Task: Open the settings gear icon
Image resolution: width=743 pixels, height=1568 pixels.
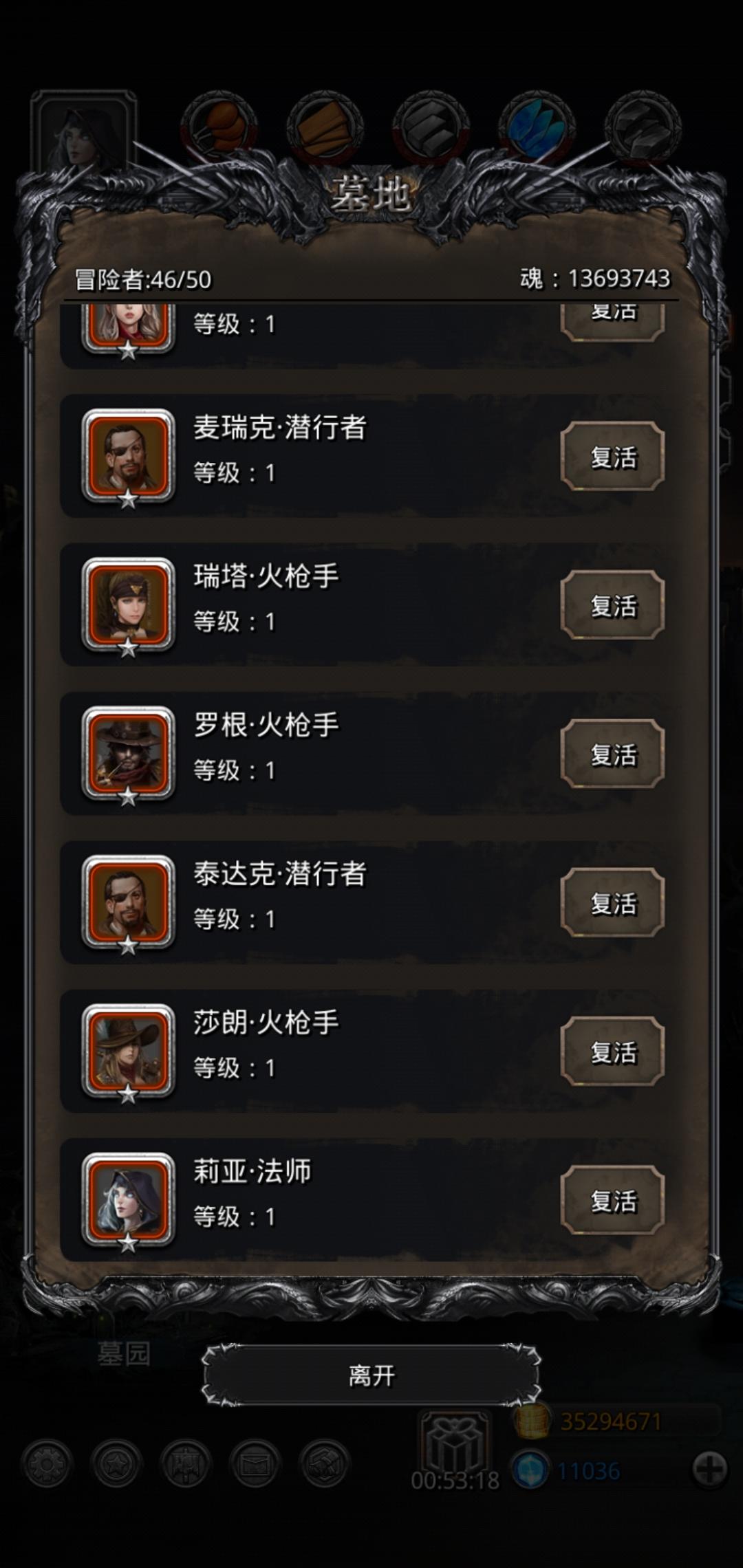Action: (47, 1464)
